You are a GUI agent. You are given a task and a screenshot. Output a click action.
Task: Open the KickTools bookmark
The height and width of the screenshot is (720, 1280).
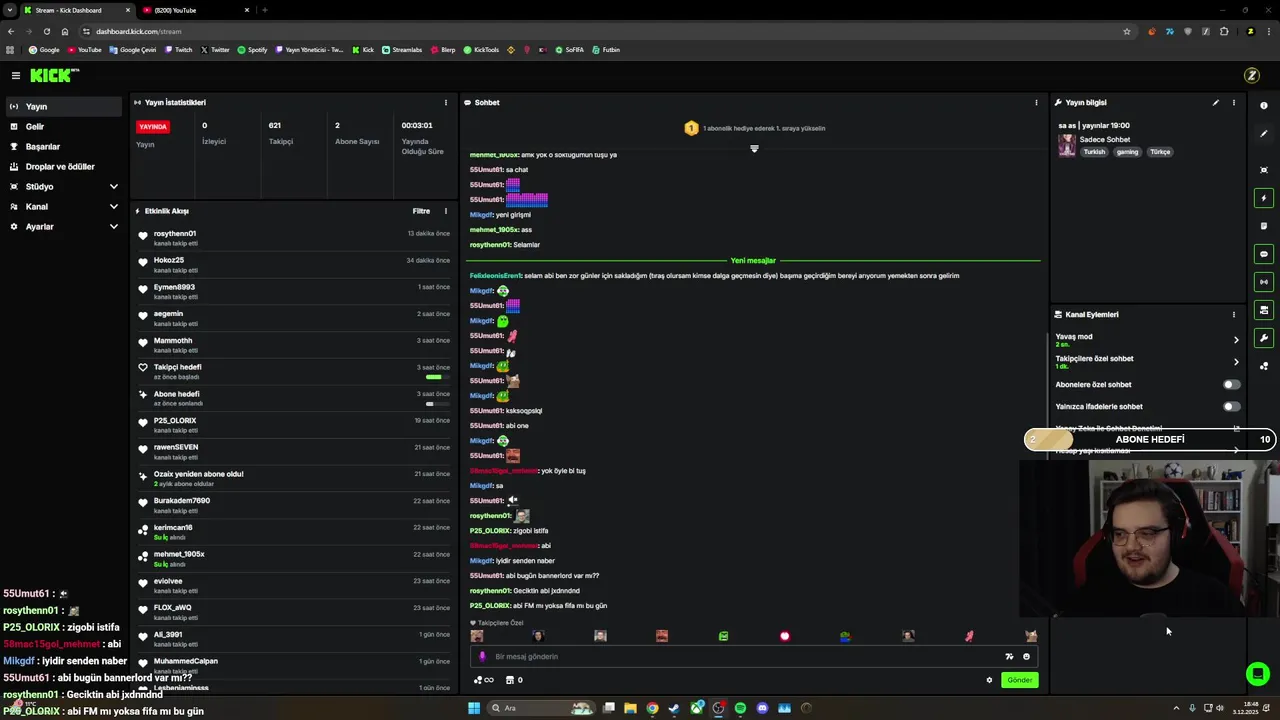(x=481, y=49)
